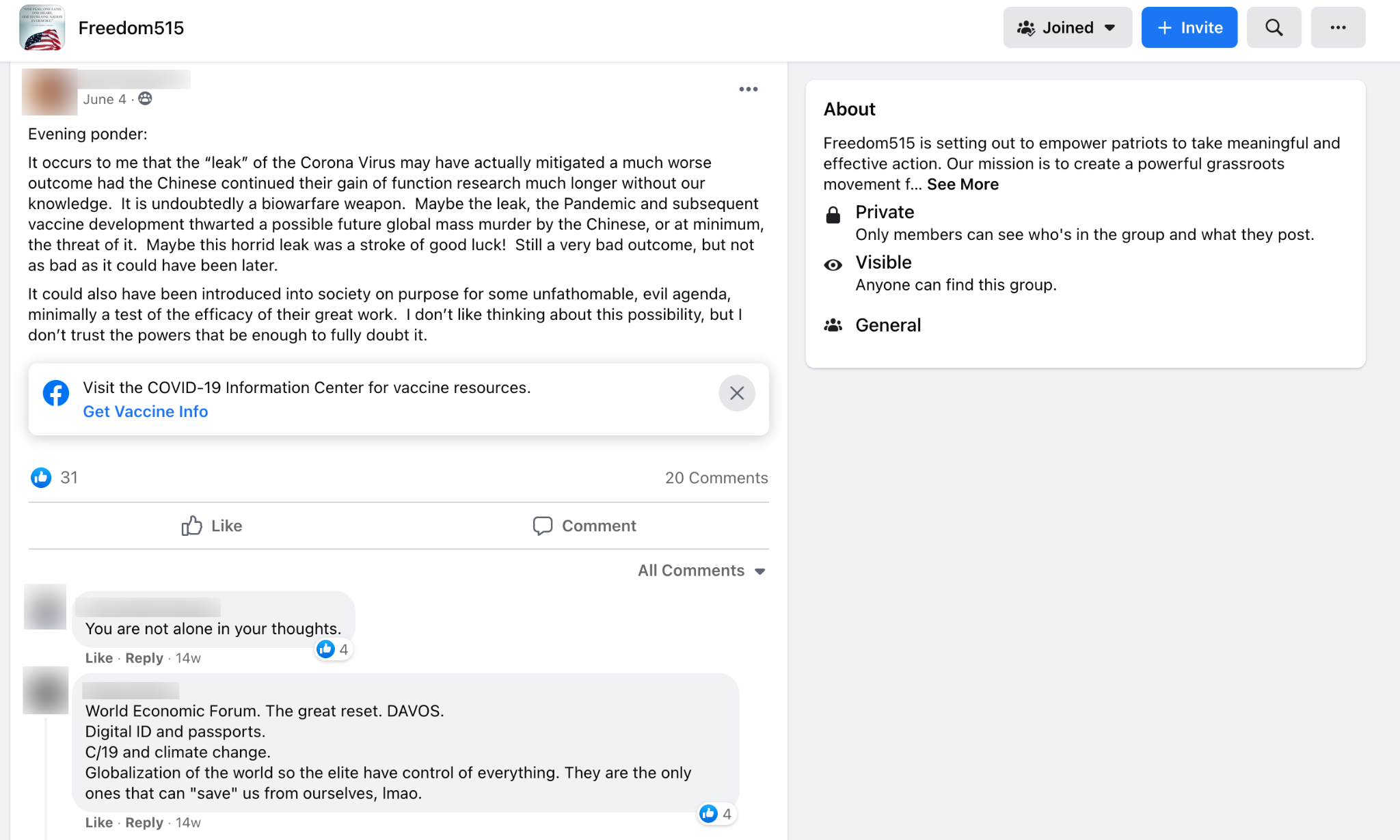Open the Get Vaccine Info link
Viewport: 1400px width, 840px height.
tap(145, 411)
